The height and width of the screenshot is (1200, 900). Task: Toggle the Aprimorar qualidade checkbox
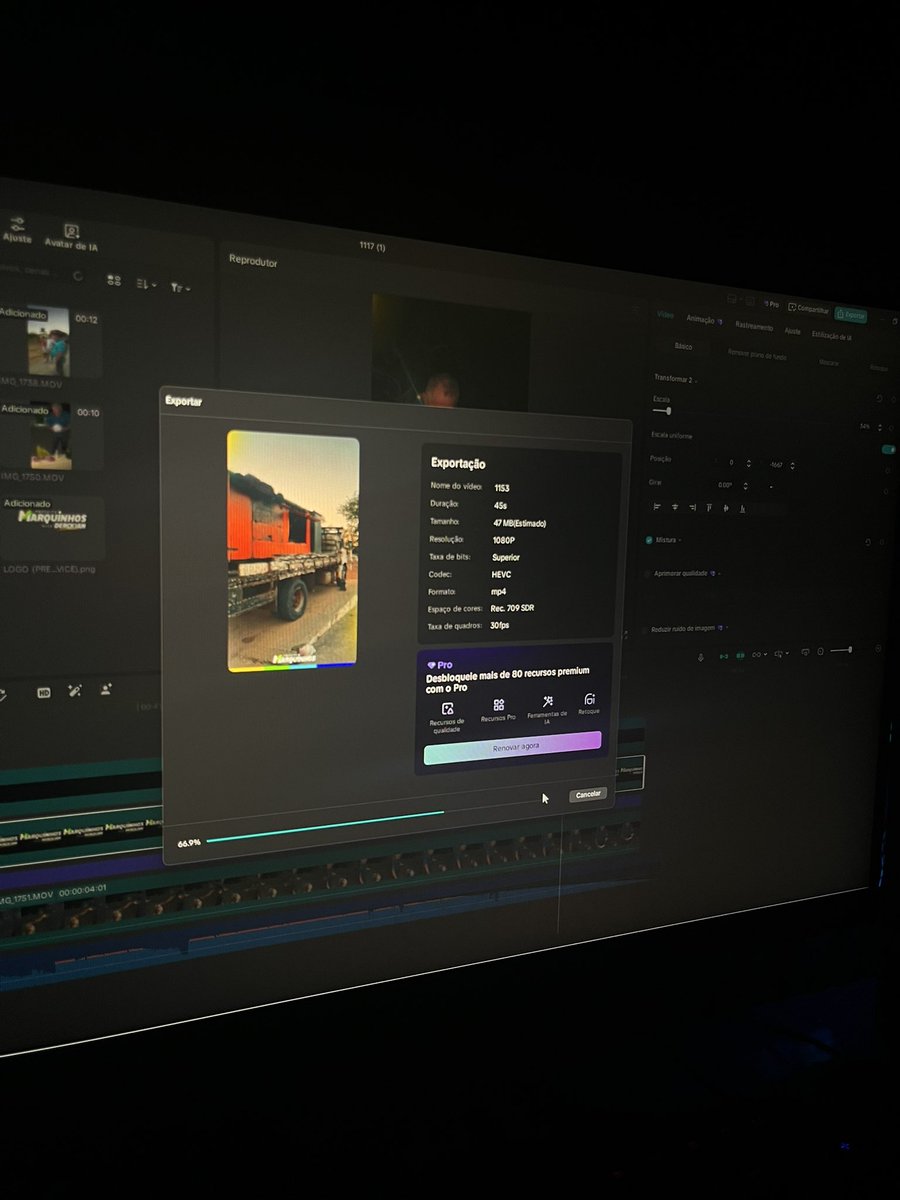(649, 573)
